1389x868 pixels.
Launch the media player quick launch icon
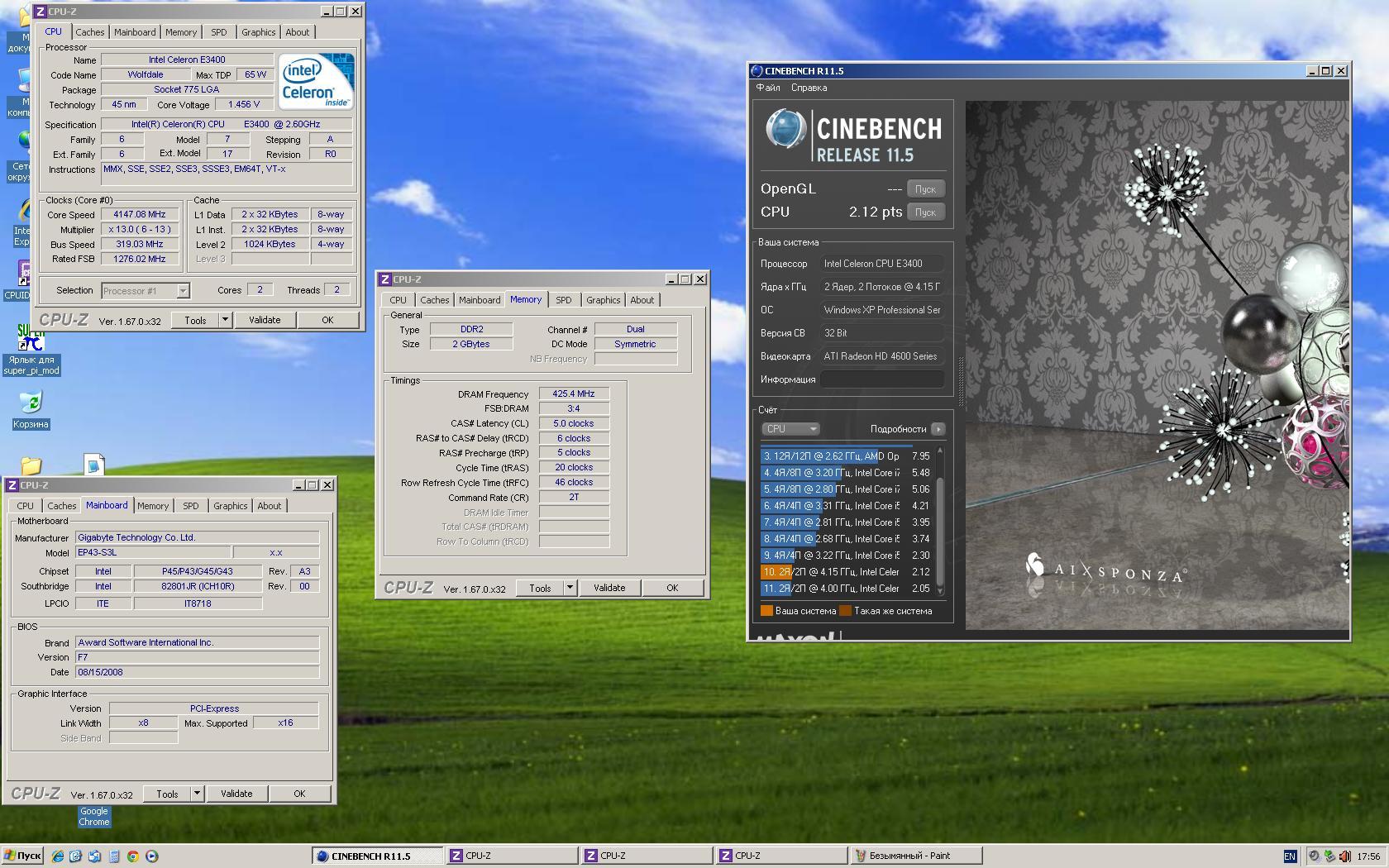point(151,856)
